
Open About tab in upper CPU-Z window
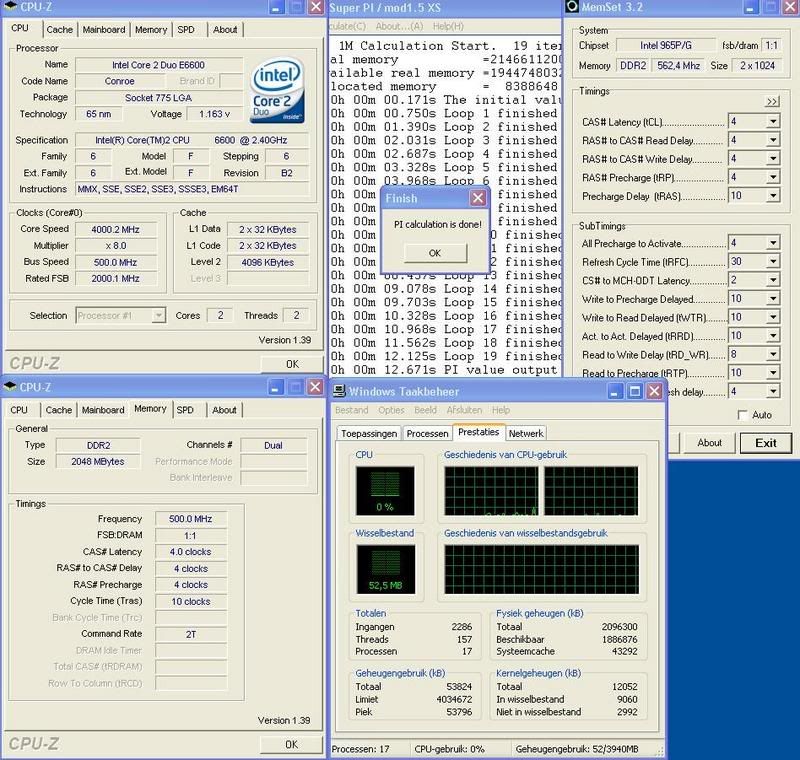[x=225, y=30]
